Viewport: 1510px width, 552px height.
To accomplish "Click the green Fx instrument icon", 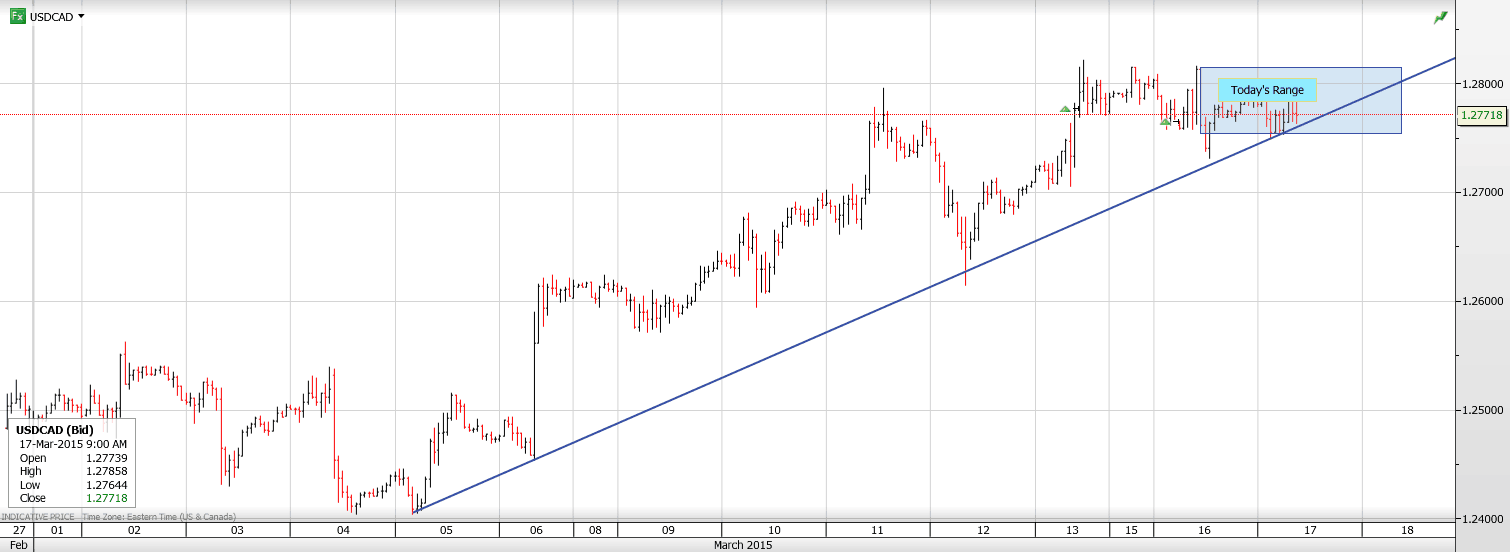I will click(x=18, y=17).
